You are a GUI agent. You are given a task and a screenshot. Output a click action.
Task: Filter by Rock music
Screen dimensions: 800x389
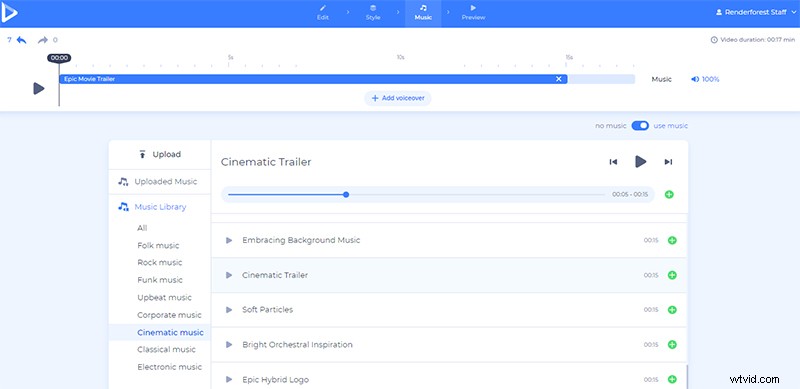point(160,262)
